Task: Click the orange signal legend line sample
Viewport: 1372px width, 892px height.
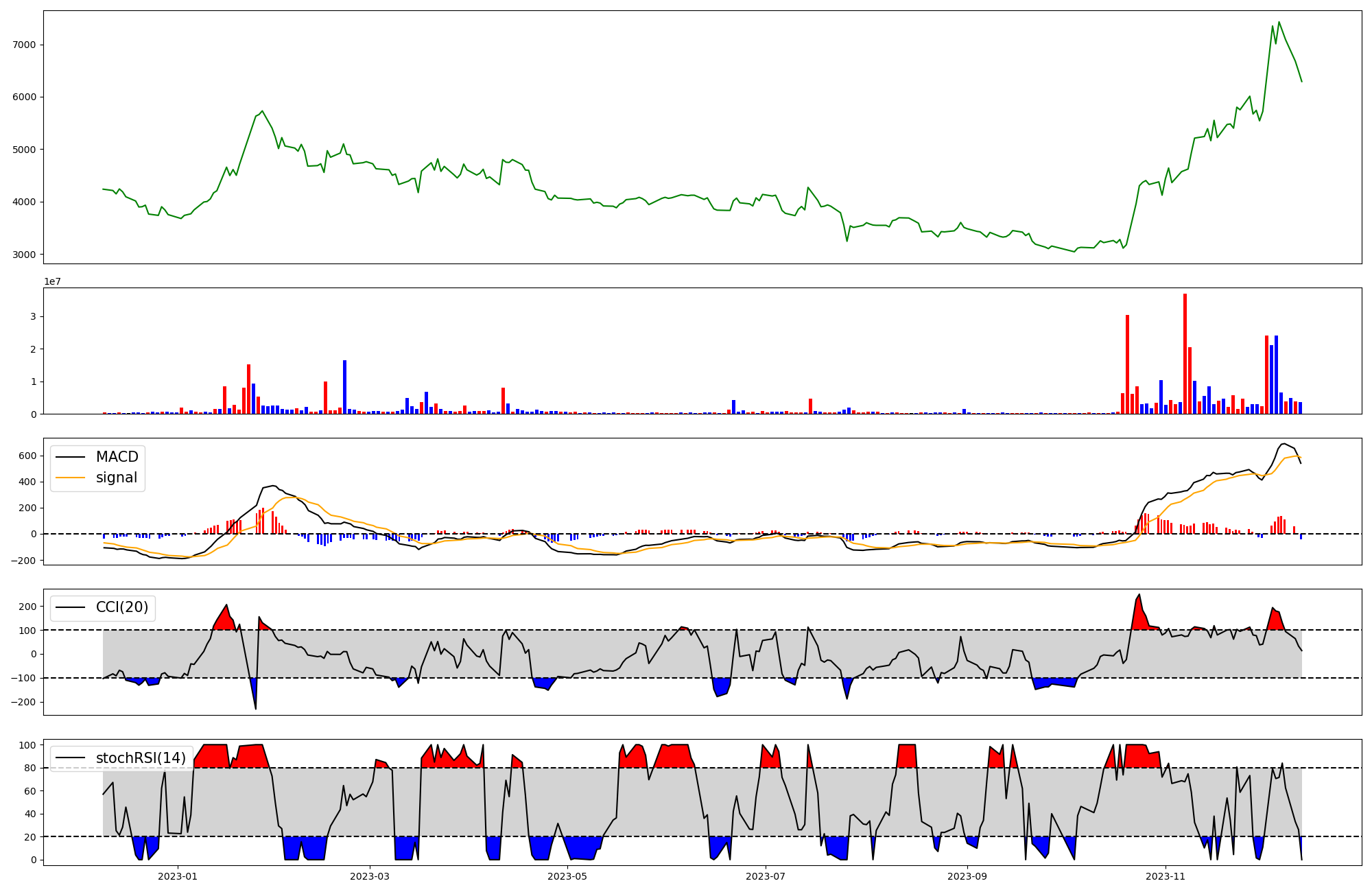Action: 70,478
